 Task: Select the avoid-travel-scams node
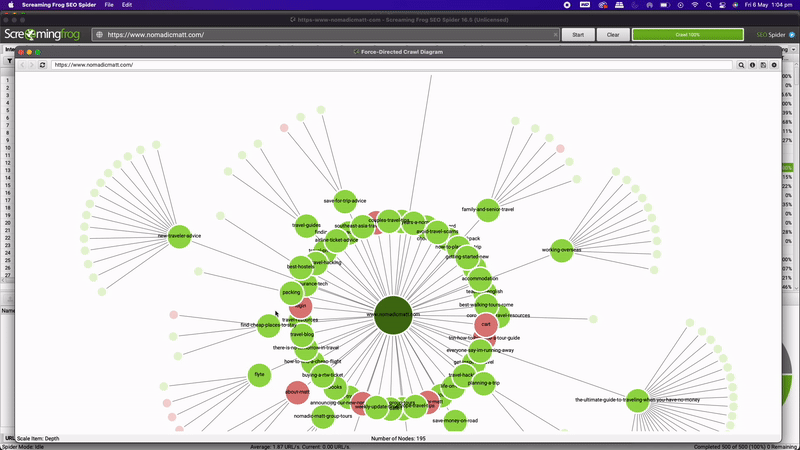(437, 232)
